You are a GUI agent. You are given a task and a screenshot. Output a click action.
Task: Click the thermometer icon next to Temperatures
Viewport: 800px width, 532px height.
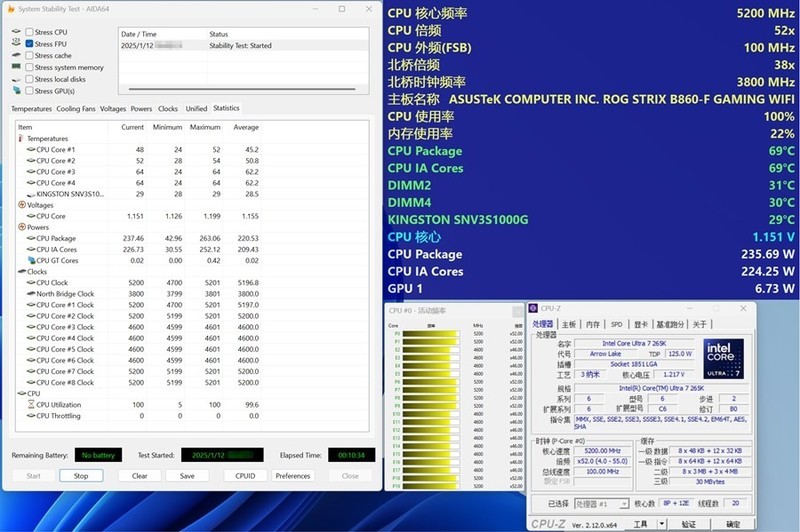[21, 138]
